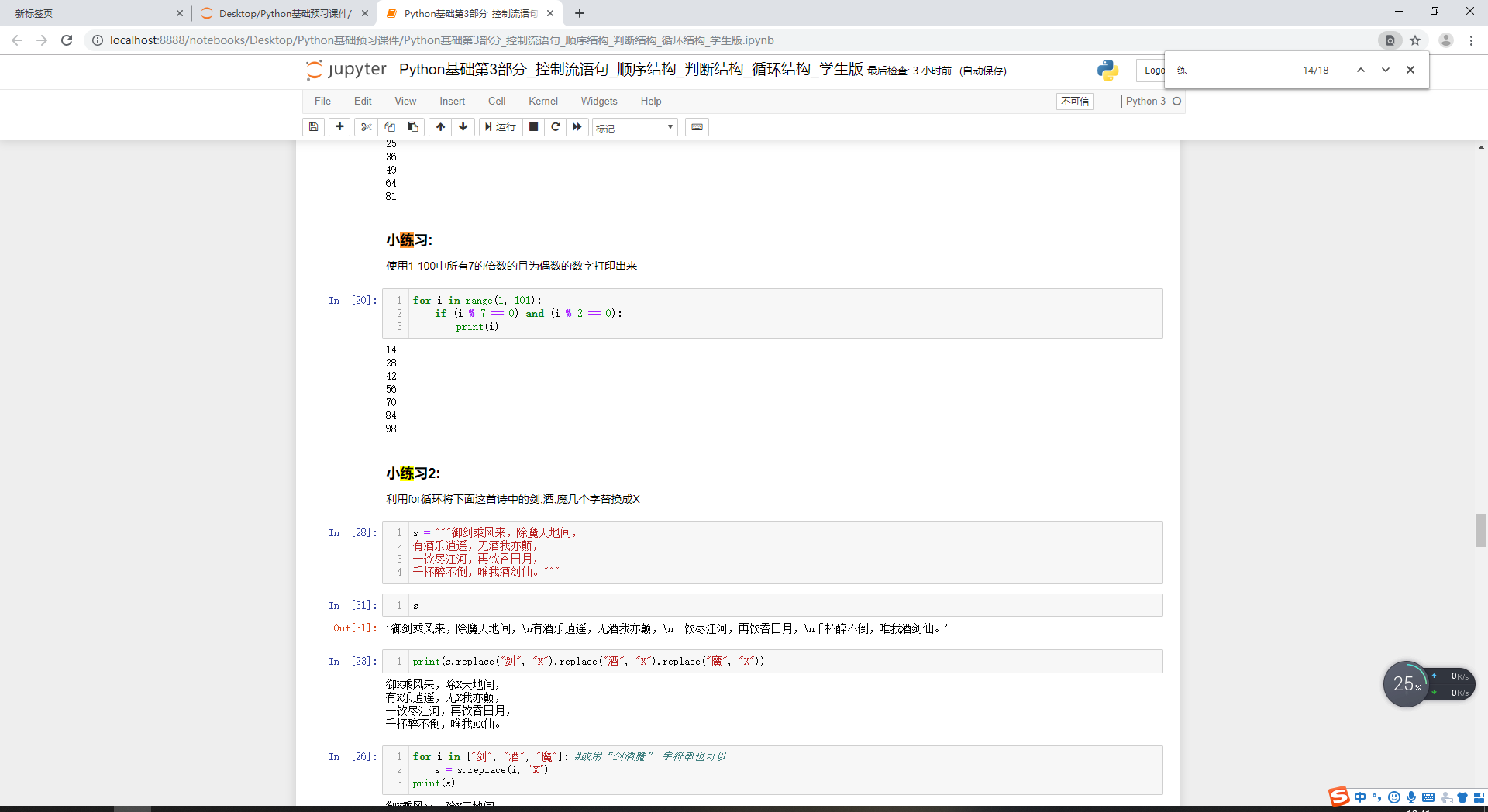Open the cell type dropdown labeled 标记

pos(635,128)
